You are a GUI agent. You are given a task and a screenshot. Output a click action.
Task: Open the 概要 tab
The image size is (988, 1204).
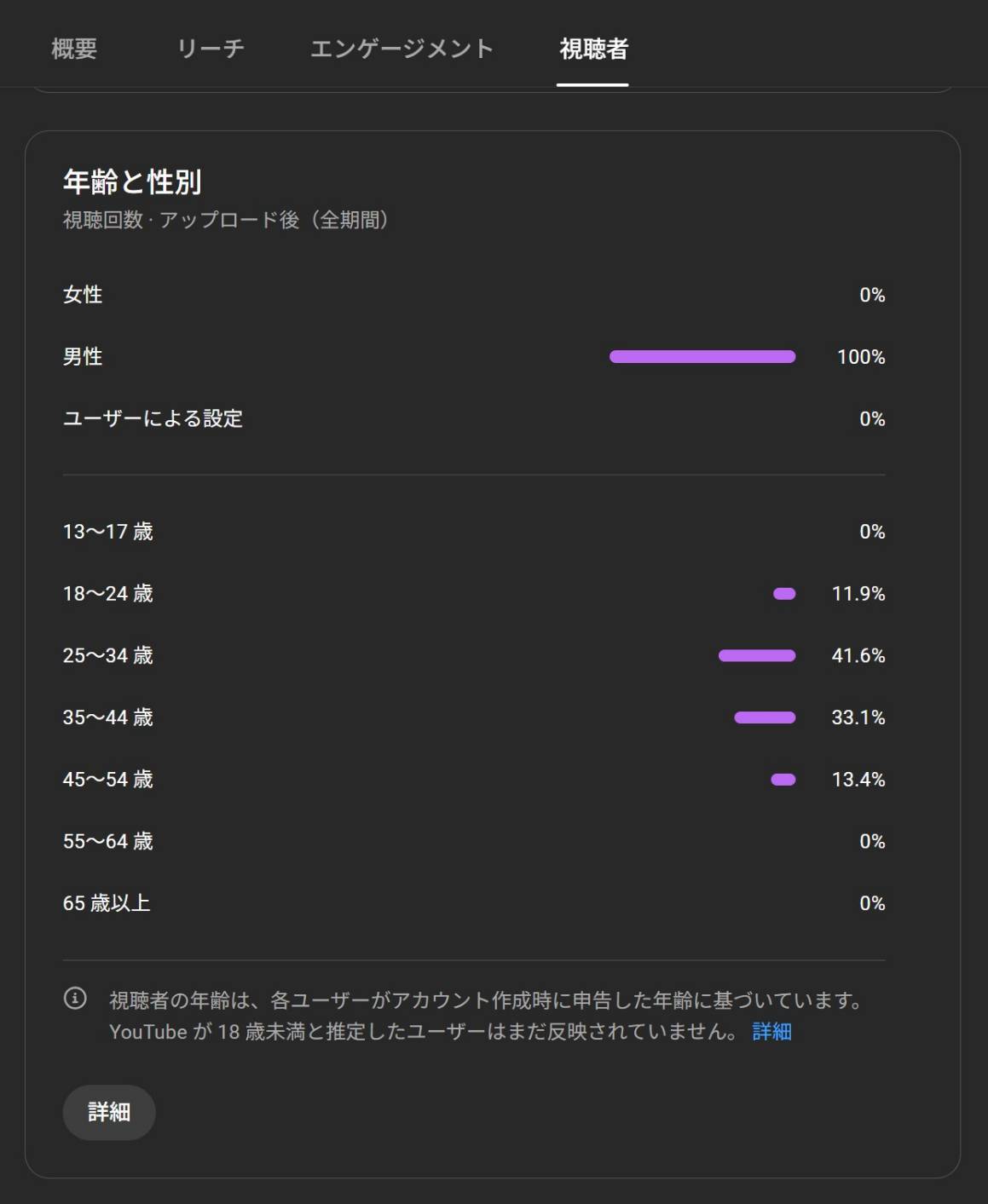coord(74,49)
